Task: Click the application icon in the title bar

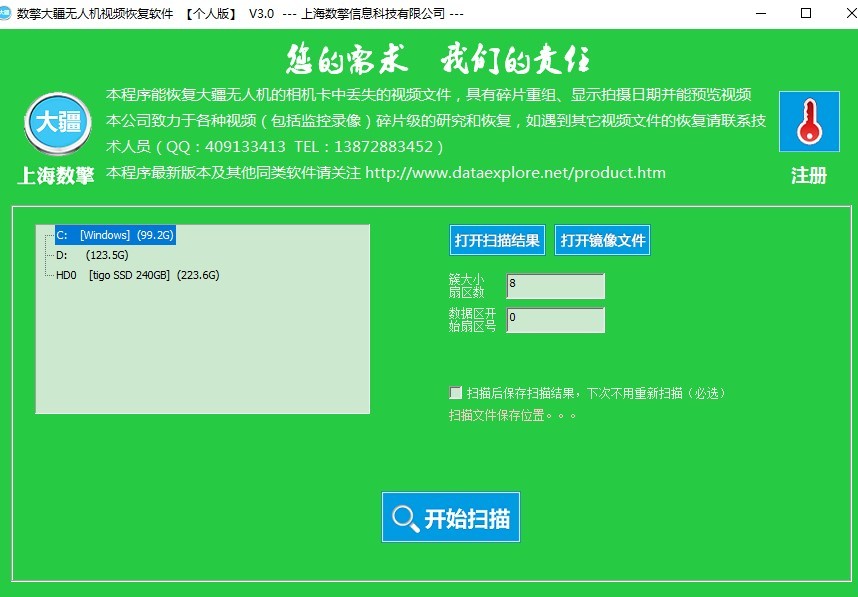Action: [11, 13]
